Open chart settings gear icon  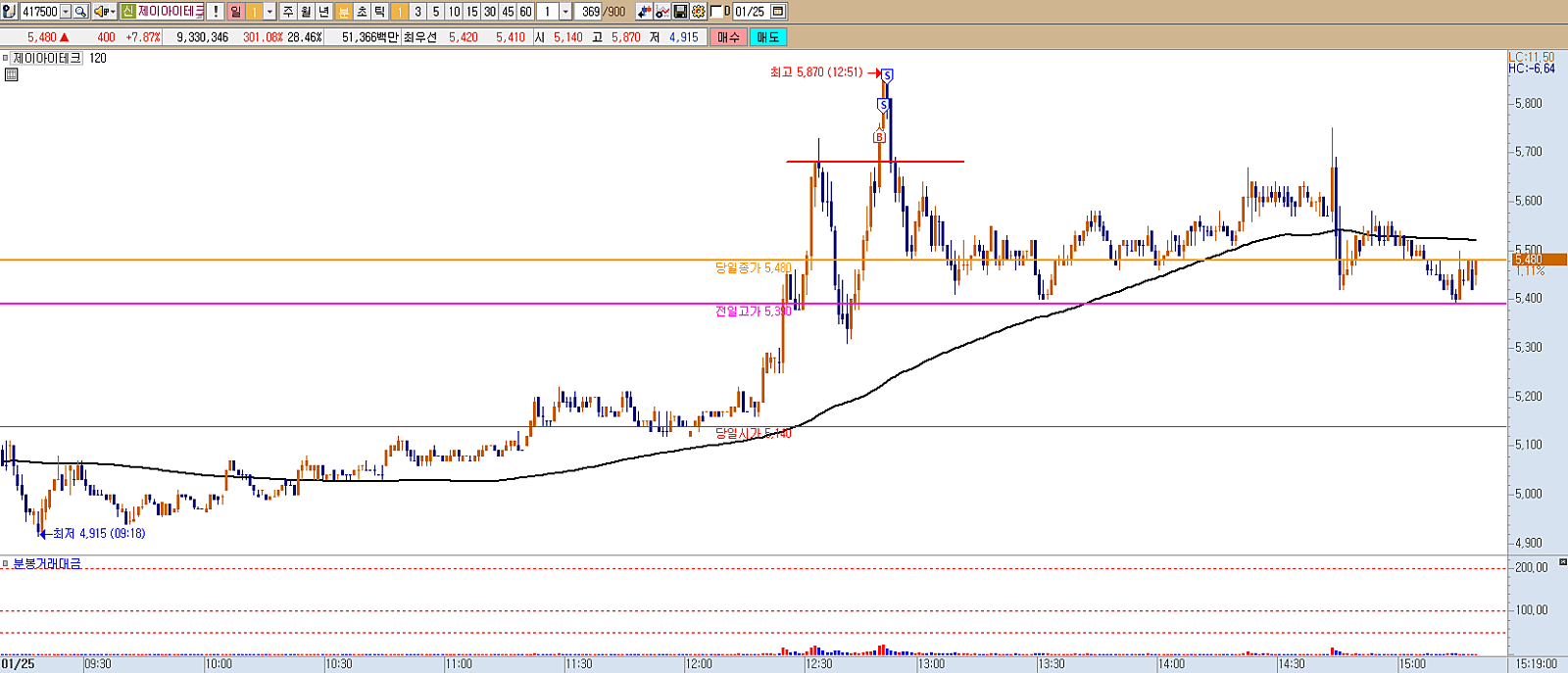pos(698,12)
